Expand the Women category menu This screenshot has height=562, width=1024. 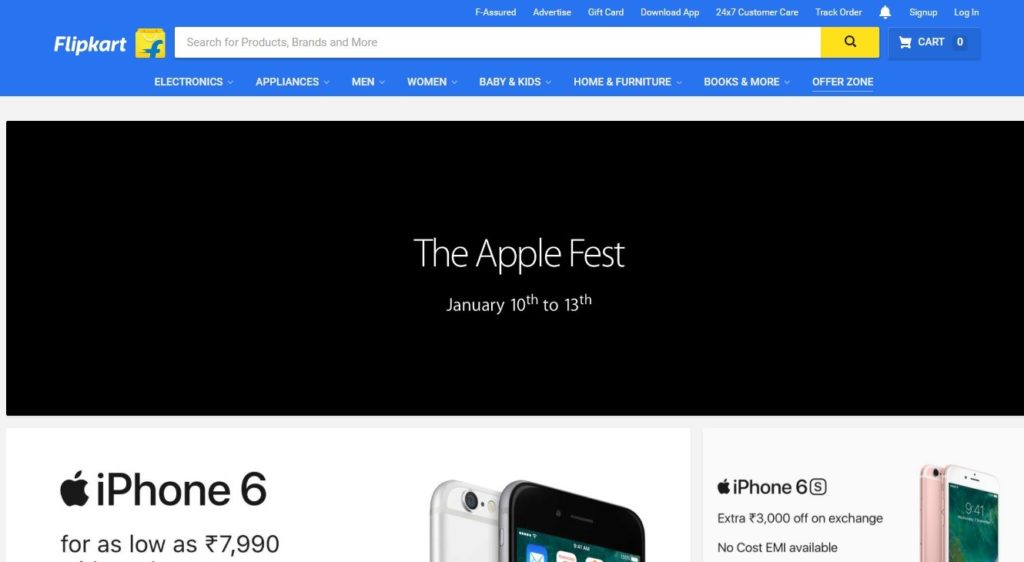coord(432,82)
